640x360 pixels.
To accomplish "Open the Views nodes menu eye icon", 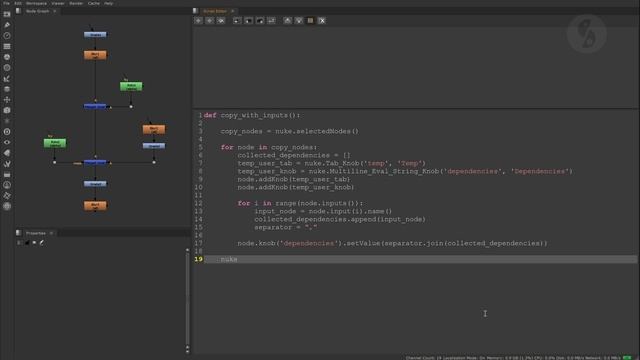I will point(7,142).
